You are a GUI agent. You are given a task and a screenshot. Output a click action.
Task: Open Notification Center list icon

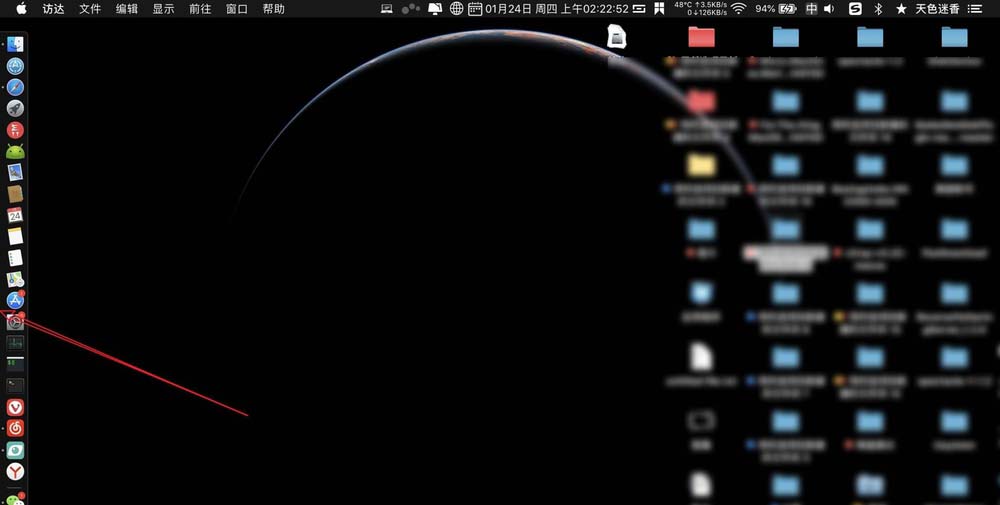pos(975,9)
